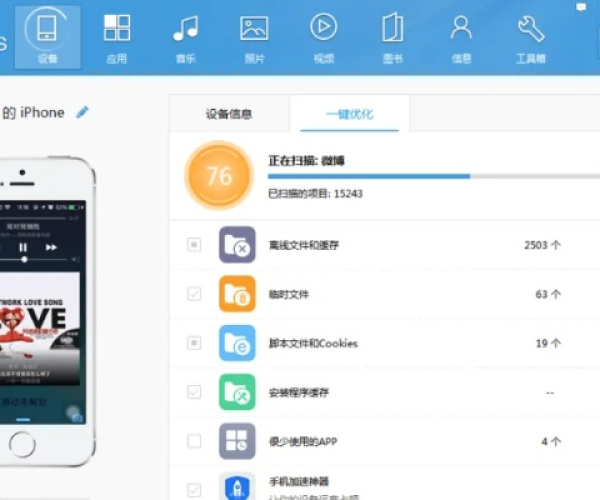
Task: Click the iPhone home button image
Action: (22, 445)
